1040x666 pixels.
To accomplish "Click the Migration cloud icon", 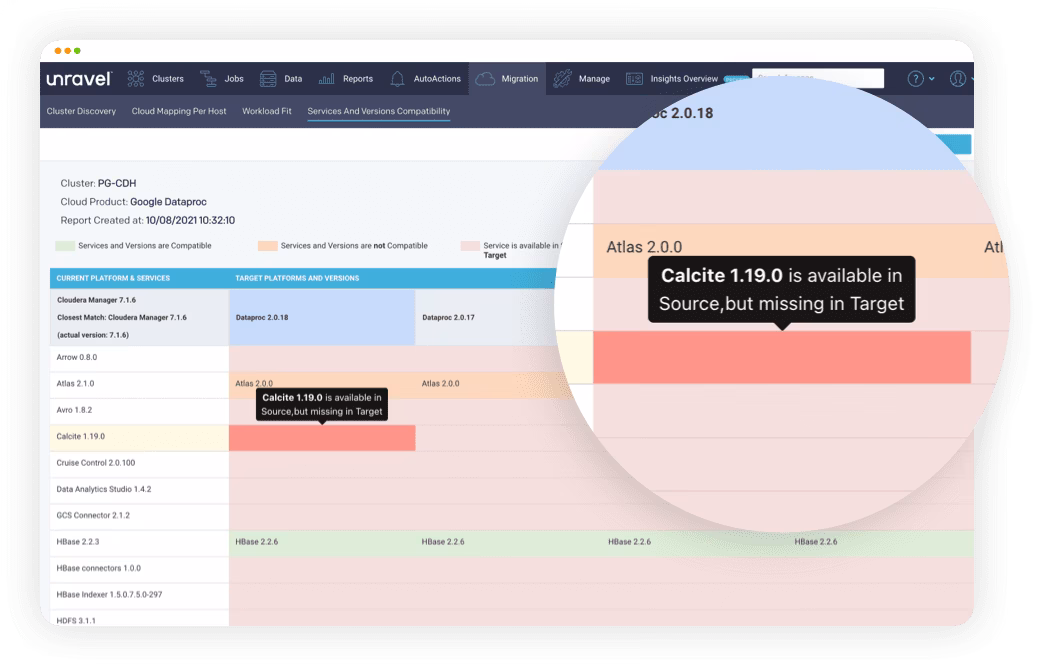I will point(485,79).
